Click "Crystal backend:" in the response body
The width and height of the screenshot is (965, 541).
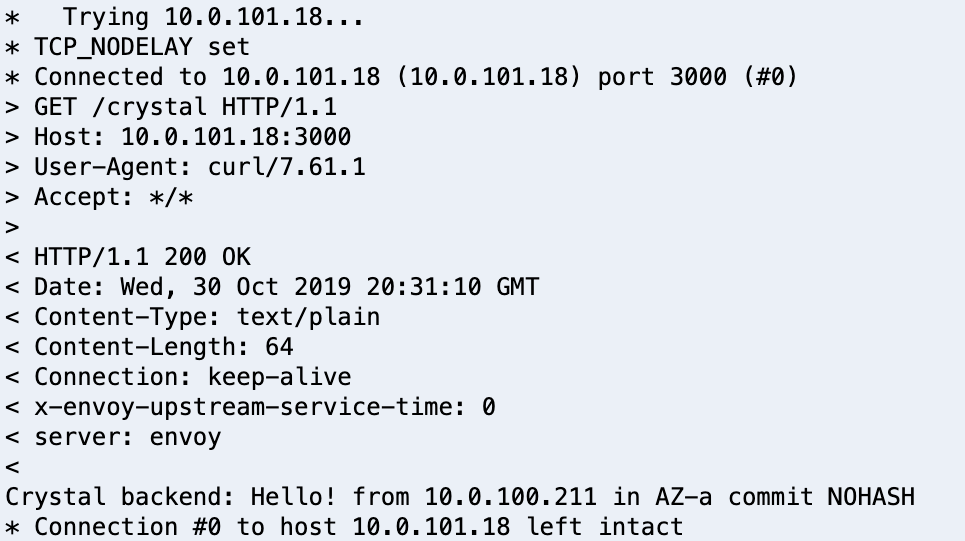(120, 497)
